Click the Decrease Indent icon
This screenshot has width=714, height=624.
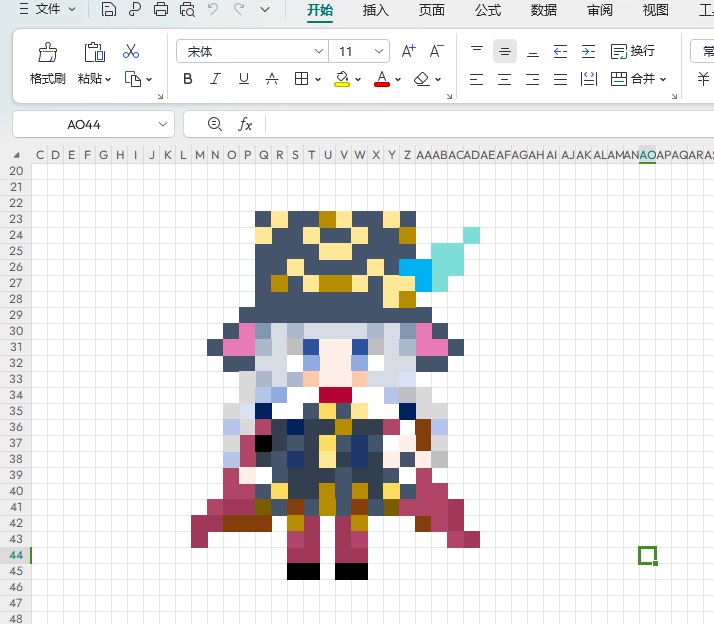click(x=561, y=51)
